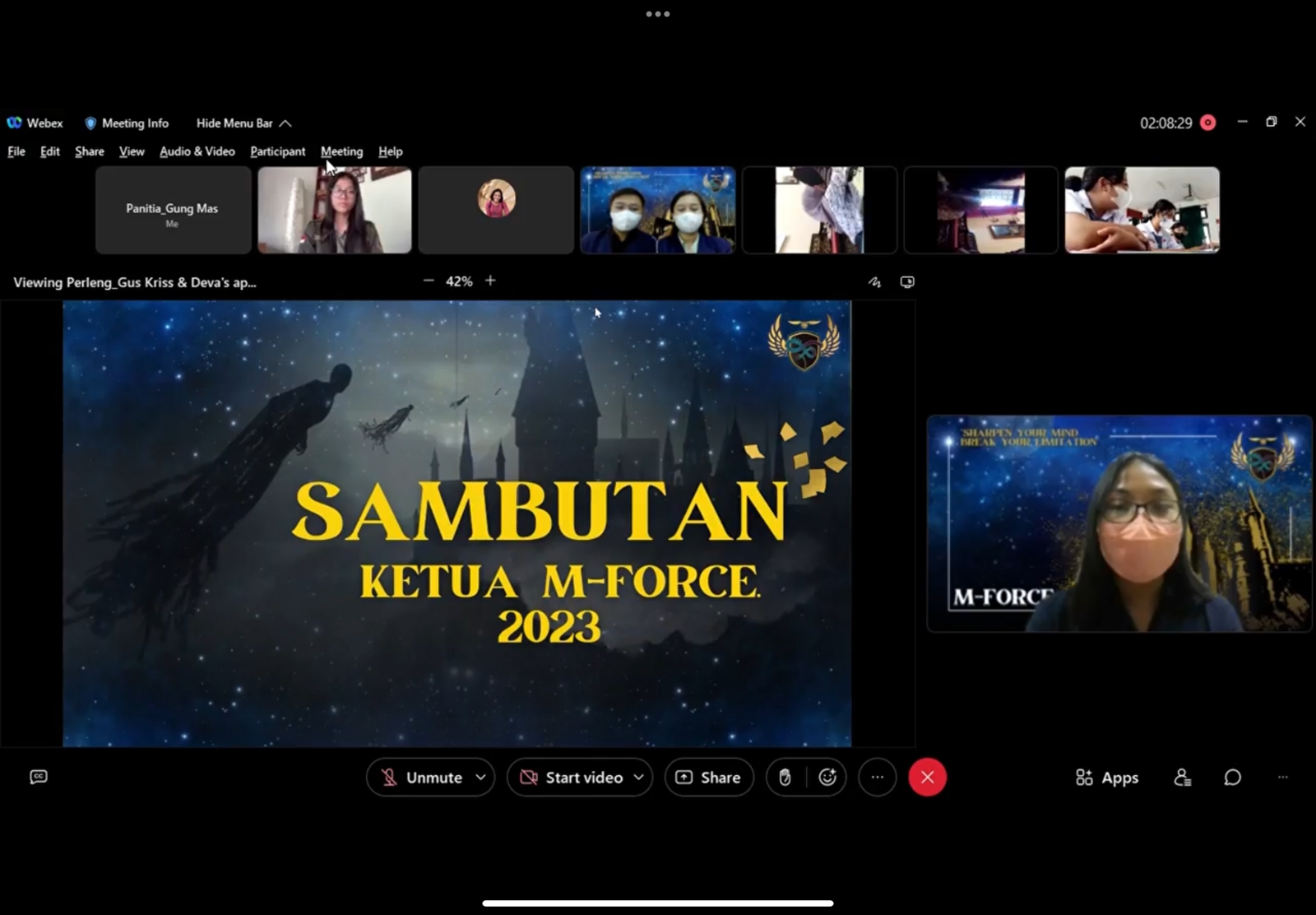Click the Share content button
This screenshot has height=915, width=1316.
click(x=709, y=778)
